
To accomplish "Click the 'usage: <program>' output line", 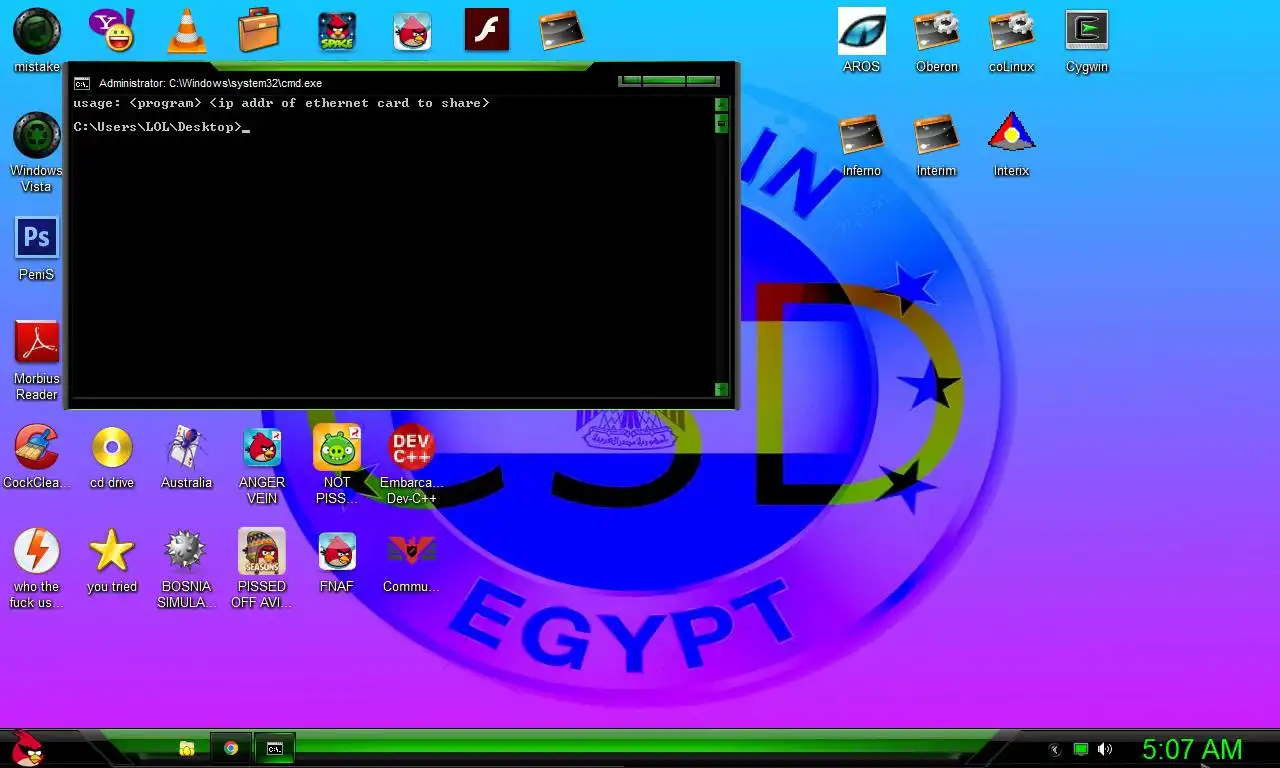I will point(281,103).
